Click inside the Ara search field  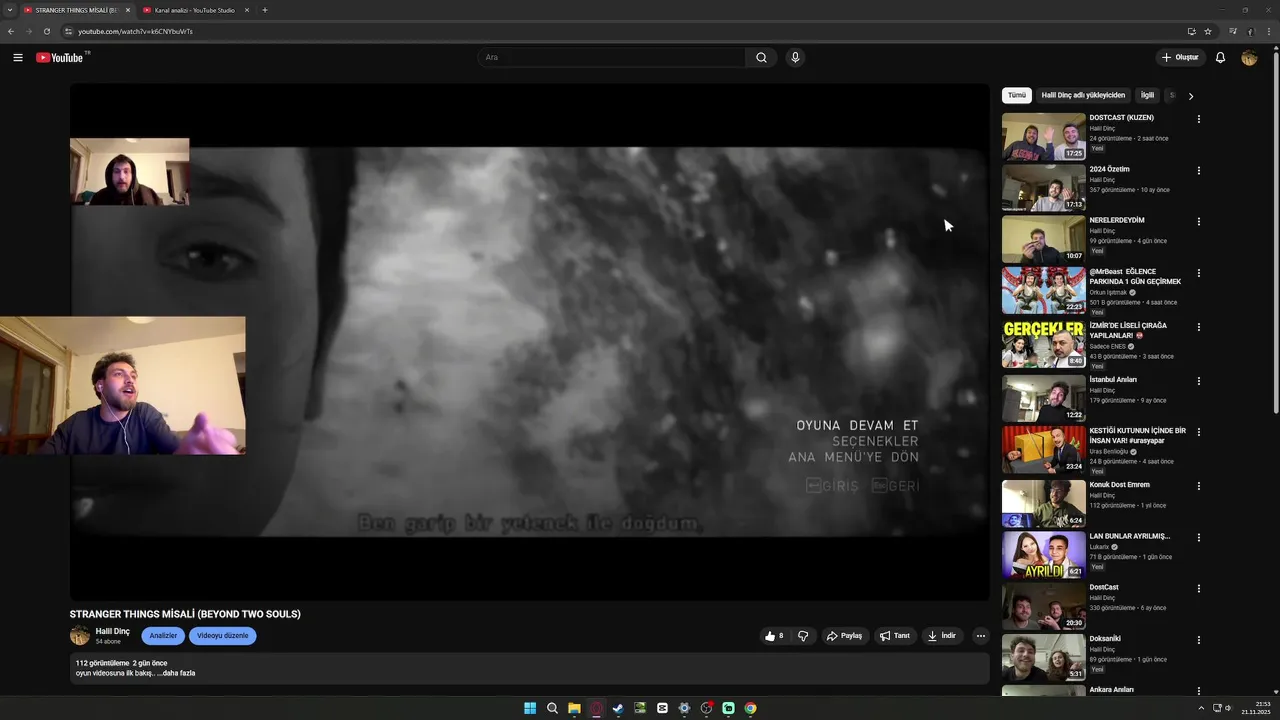click(x=611, y=57)
